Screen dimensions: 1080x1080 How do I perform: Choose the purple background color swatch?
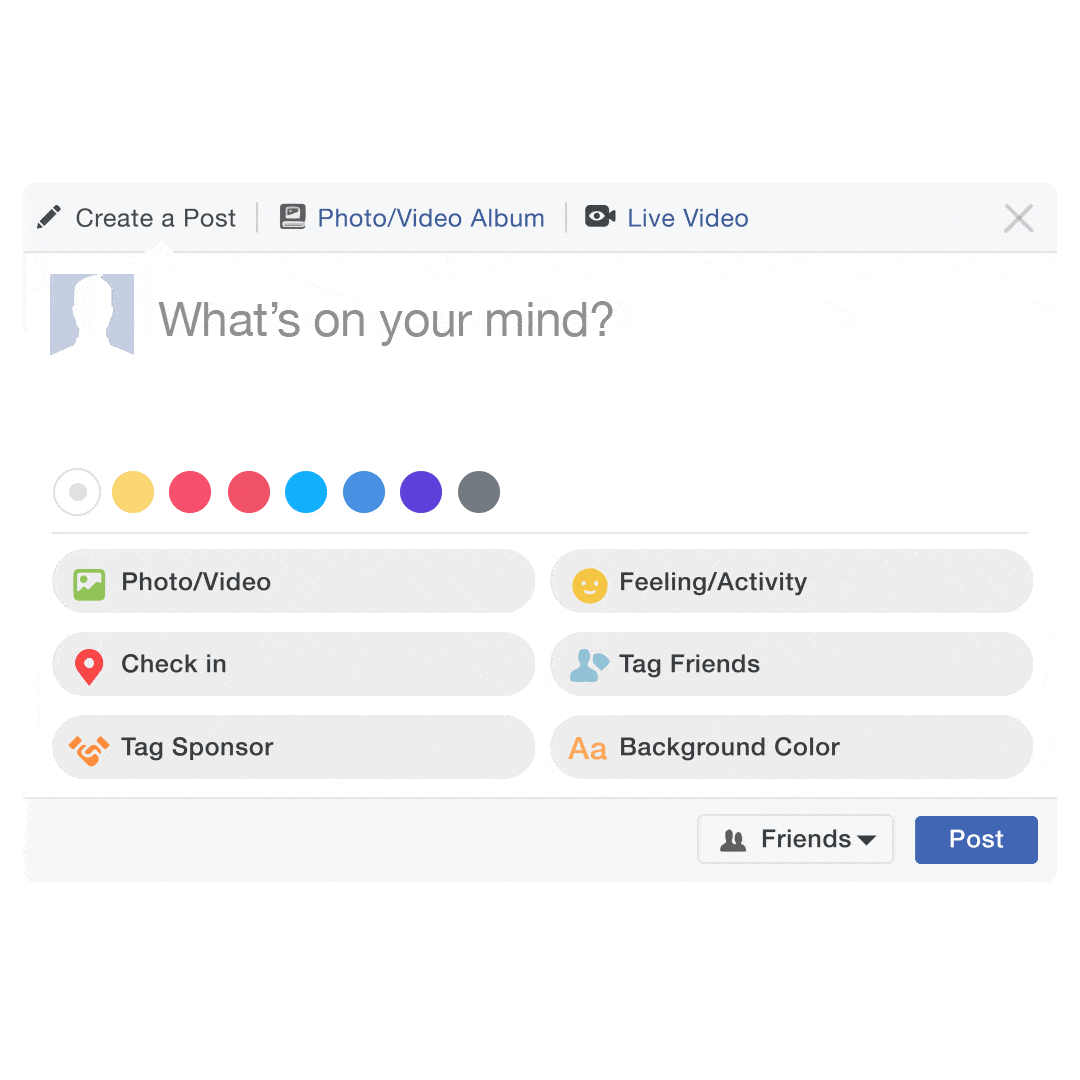[421, 492]
